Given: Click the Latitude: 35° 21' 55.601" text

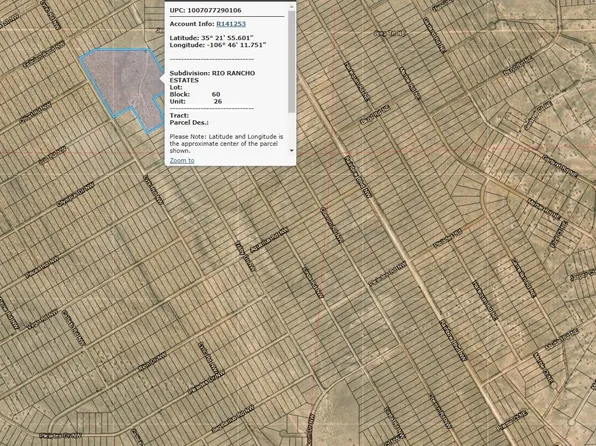Looking at the screenshot, I should (211, 38).
